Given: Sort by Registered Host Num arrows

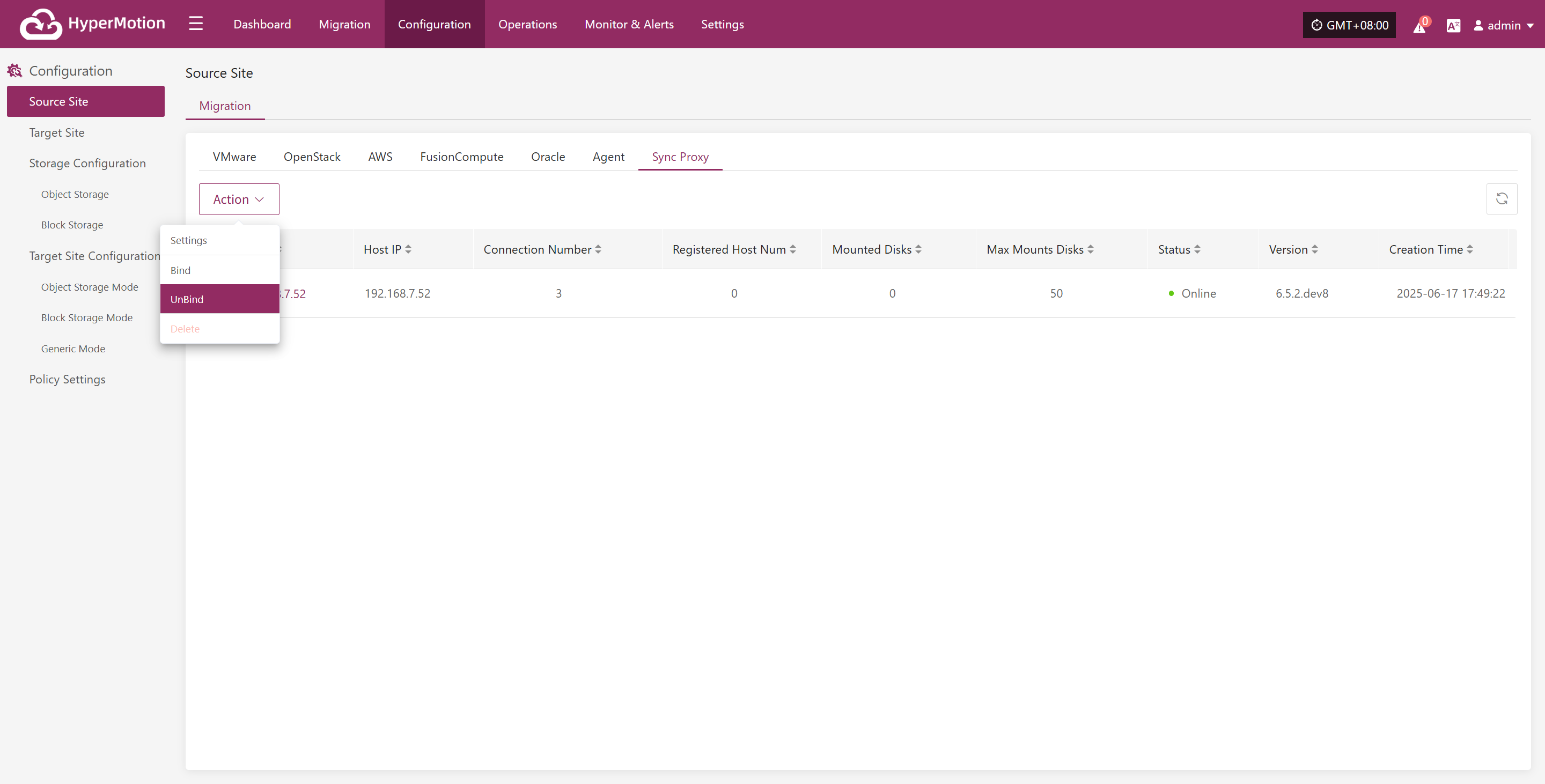Looking at the screenshot, I should [x=793, y=249].
